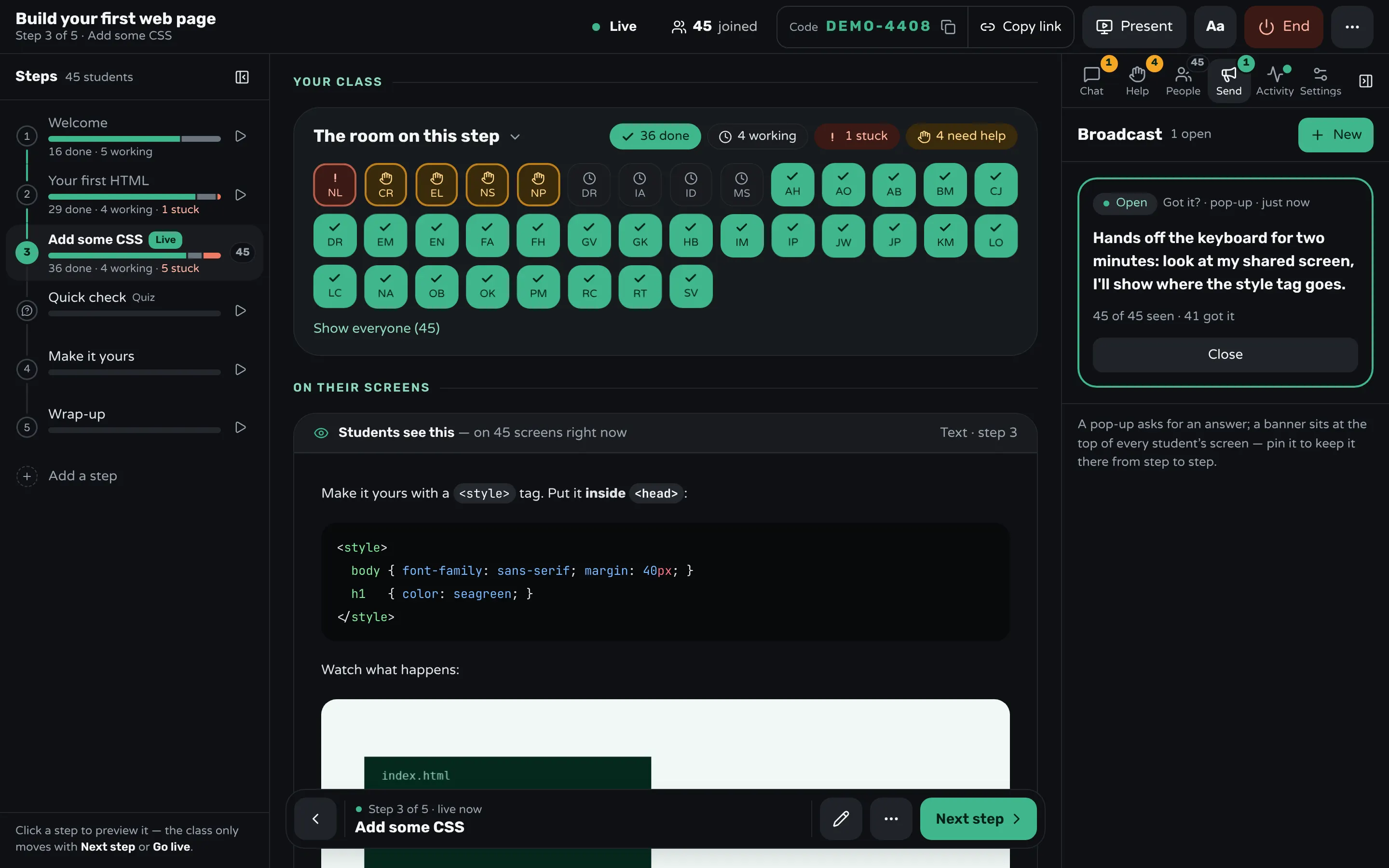This screenshot has height=868, width=1389.
Task: Preview the Wrap-up step
Action: pyautogui.click(x=241, y=427)
